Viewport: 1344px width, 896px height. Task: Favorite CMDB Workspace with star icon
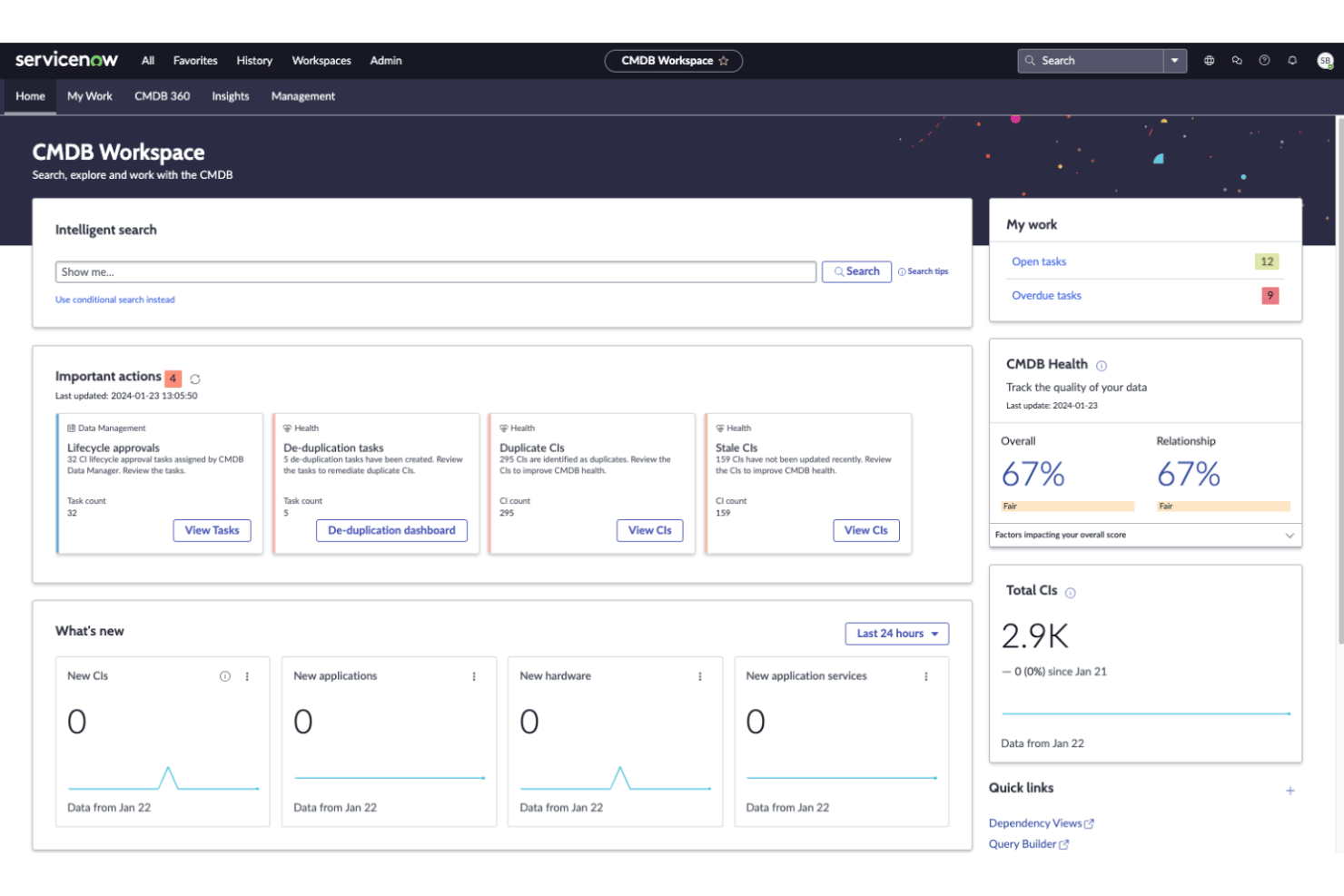pyautogui.click(x=724, y=61)
